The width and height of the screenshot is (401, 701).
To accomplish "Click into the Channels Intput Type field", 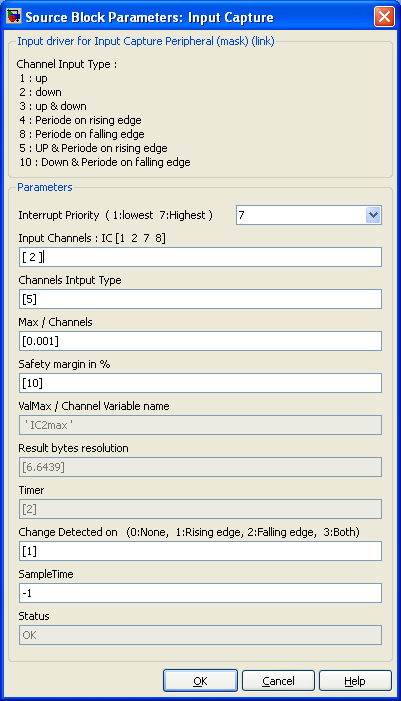I will [x=200, y=299].
